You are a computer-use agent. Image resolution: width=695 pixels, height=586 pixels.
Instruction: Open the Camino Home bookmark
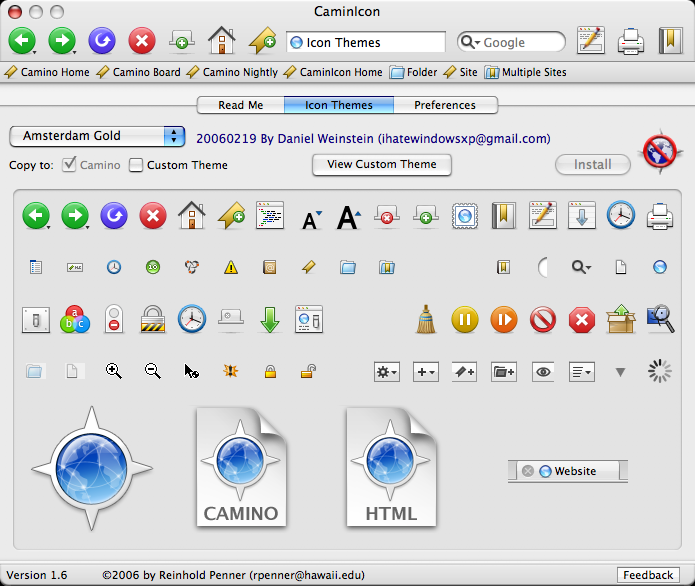point(47,72)
